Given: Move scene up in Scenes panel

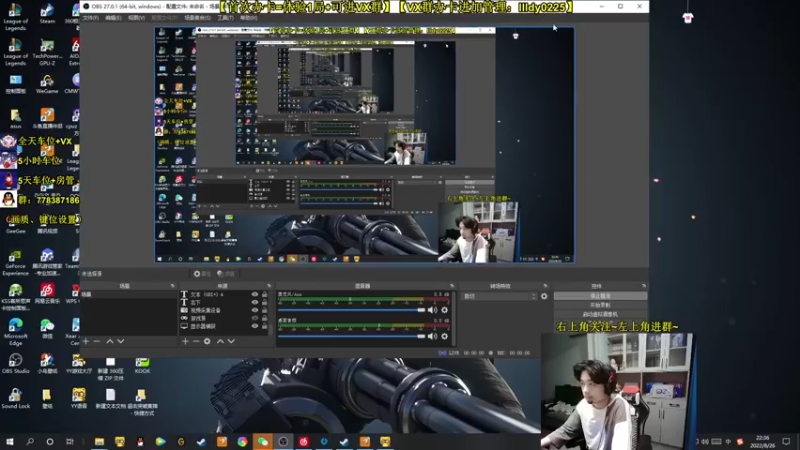Looking at the screenshot, I should (109, 341).
